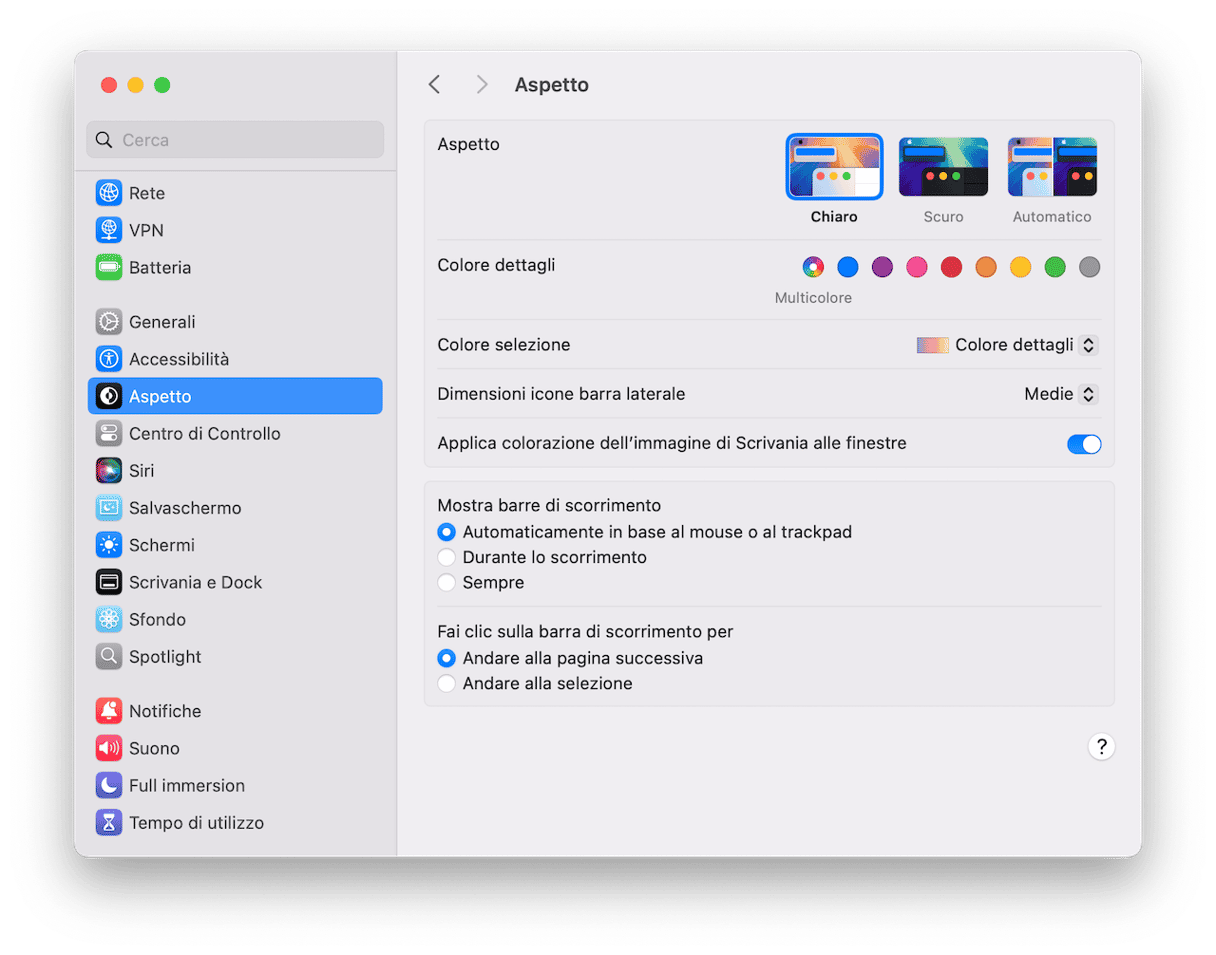The height and width of the screenshot is (955, 1216).
Task: Open Sfondo wallpaper icon
Action: pos(109,619)
